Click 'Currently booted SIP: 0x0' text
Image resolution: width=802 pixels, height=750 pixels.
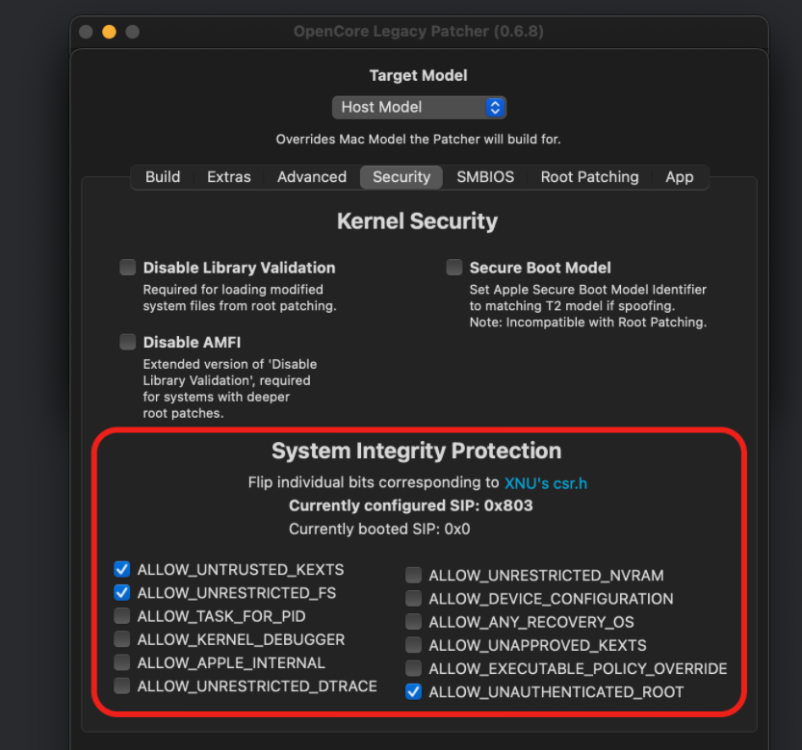[380, 529]
